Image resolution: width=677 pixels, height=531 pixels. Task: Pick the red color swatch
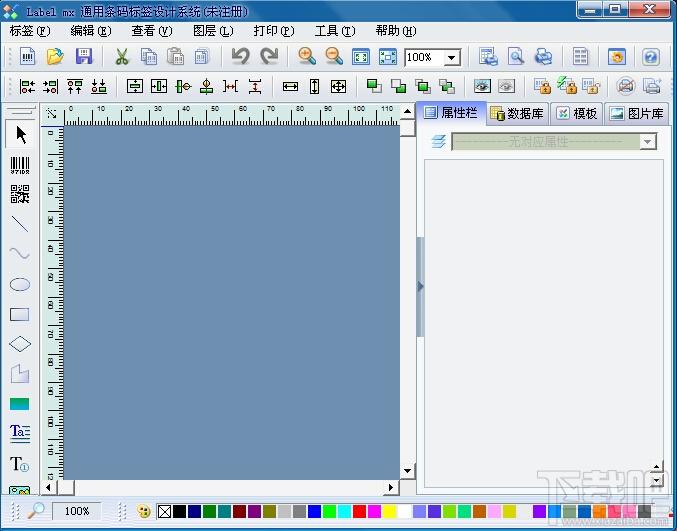[x=359, y=512]
